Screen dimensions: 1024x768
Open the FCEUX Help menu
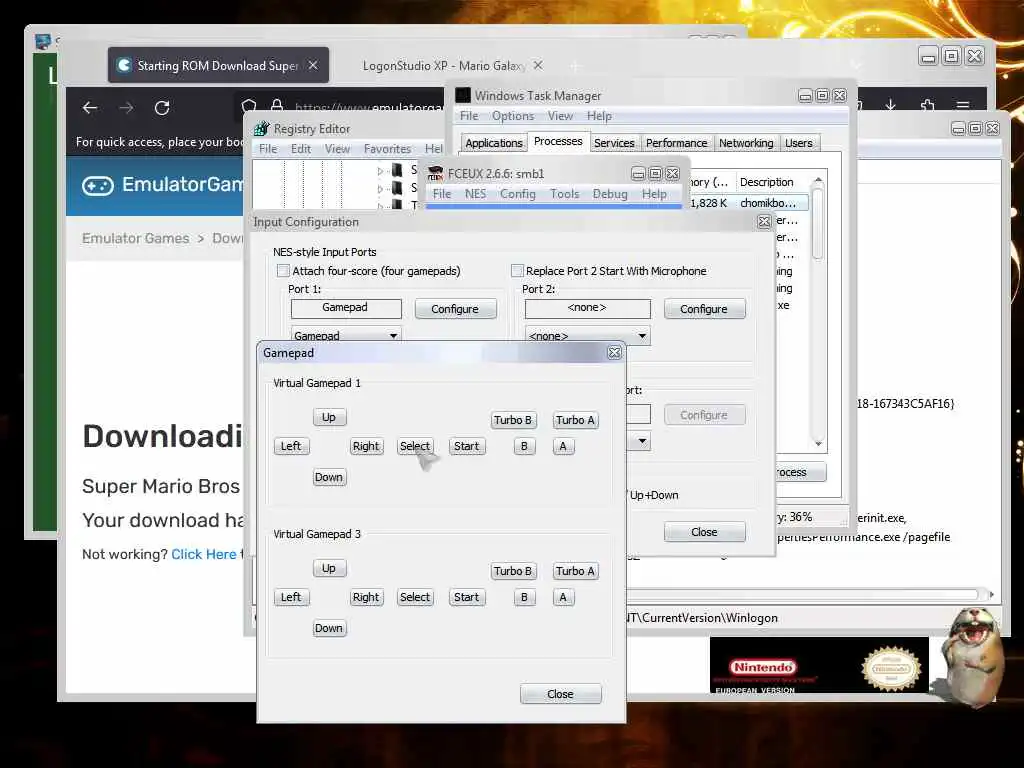tap(654, 194)
